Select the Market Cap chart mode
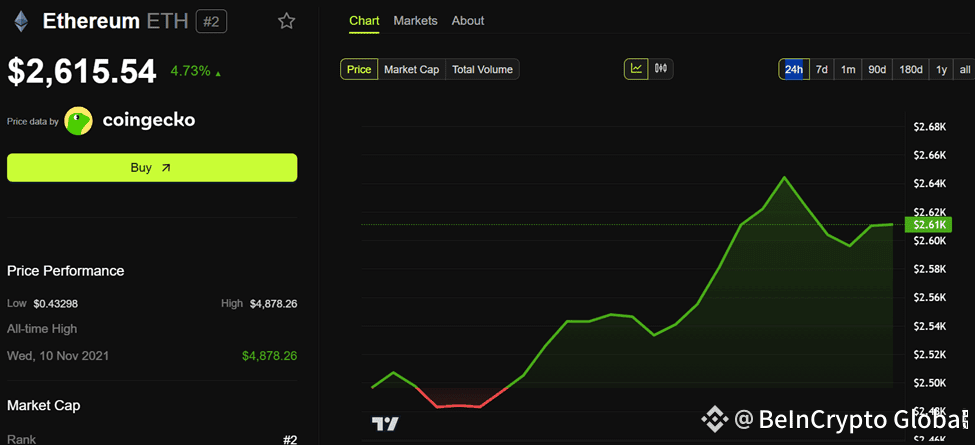Screen dimensions: 975x445 (x=412, y=70)
